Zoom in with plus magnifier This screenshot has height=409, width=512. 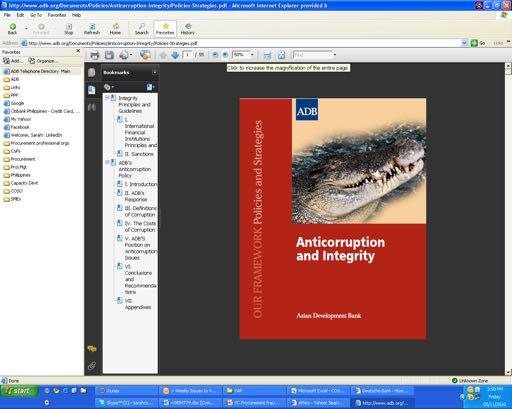coord(225,55)
